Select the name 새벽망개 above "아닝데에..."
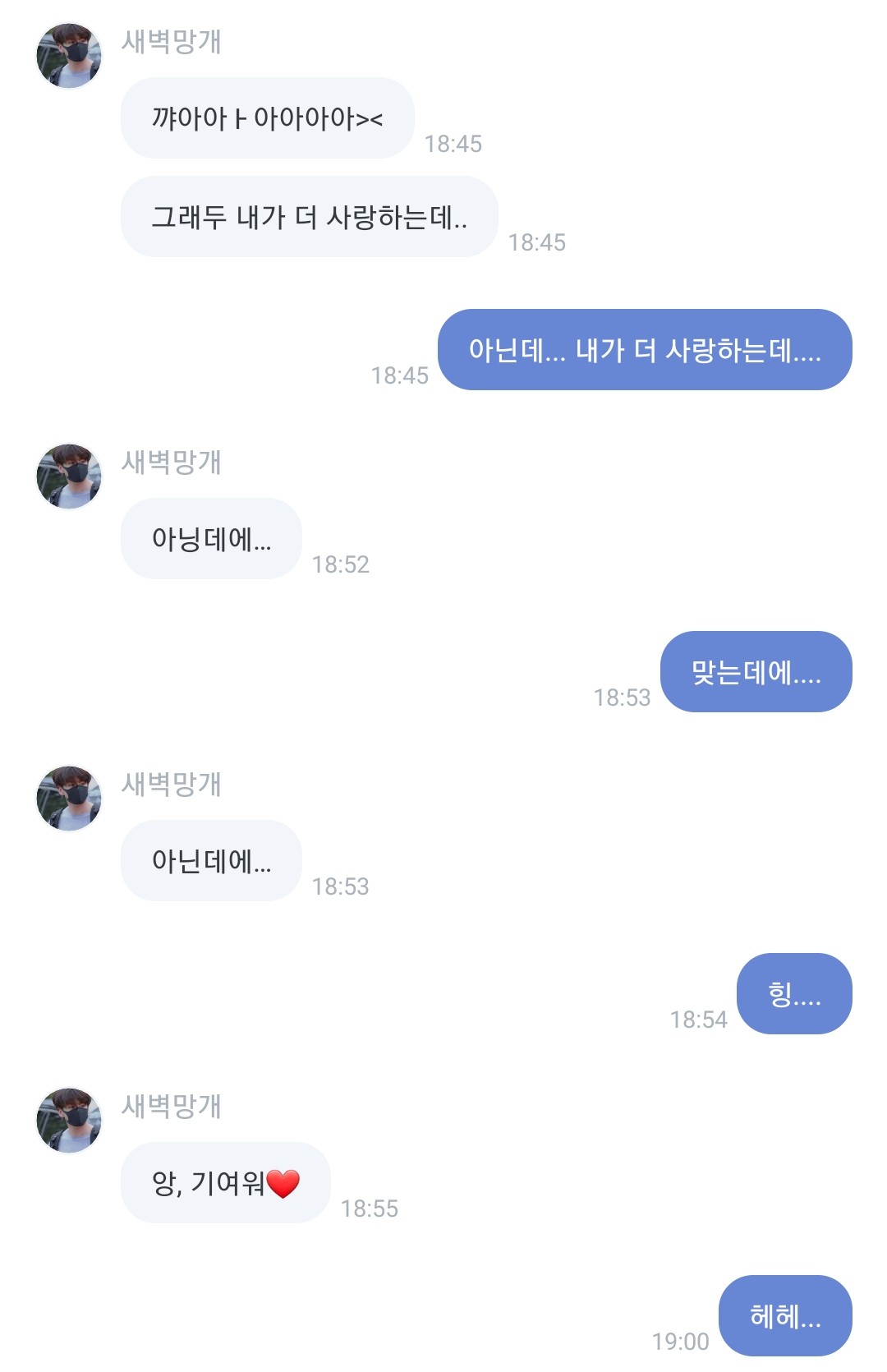Viewport: 887px width, 1372px height. (172, 463)
